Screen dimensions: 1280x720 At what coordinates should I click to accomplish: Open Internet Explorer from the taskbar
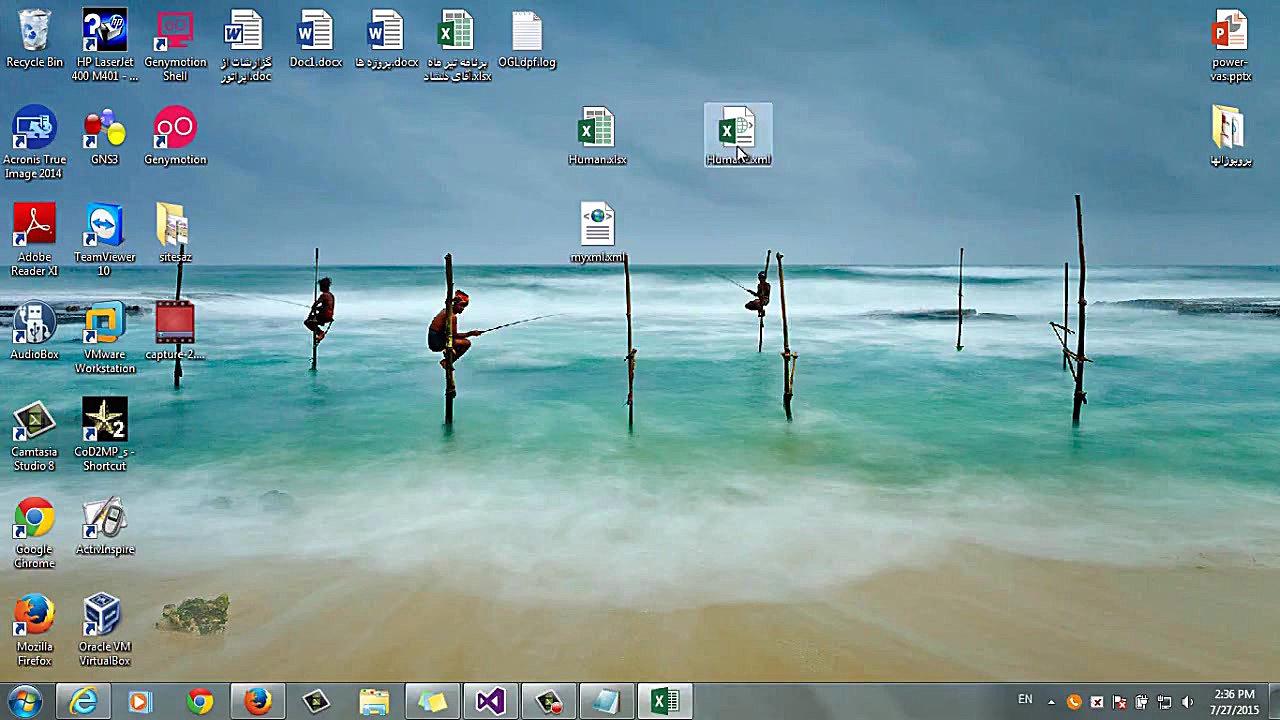tap(83, 702)
